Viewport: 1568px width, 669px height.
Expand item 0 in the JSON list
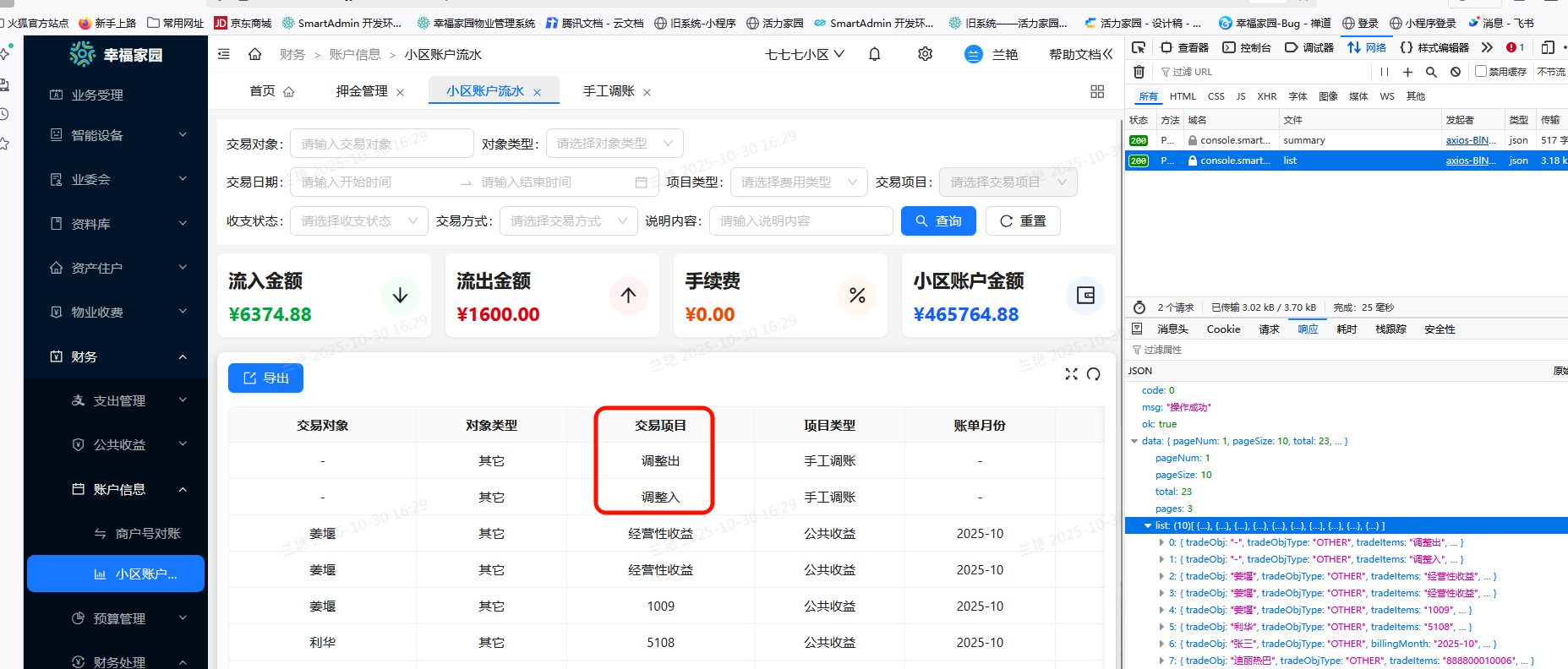pyautogui.click(x=1161, y=542)
